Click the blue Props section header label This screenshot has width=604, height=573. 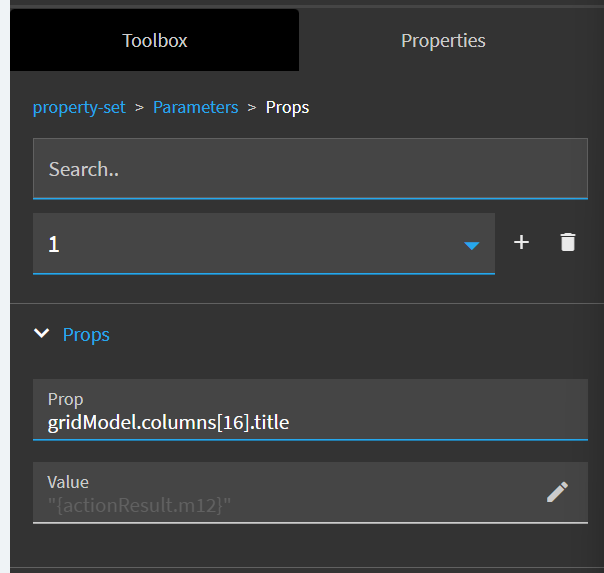click(86, 335)
